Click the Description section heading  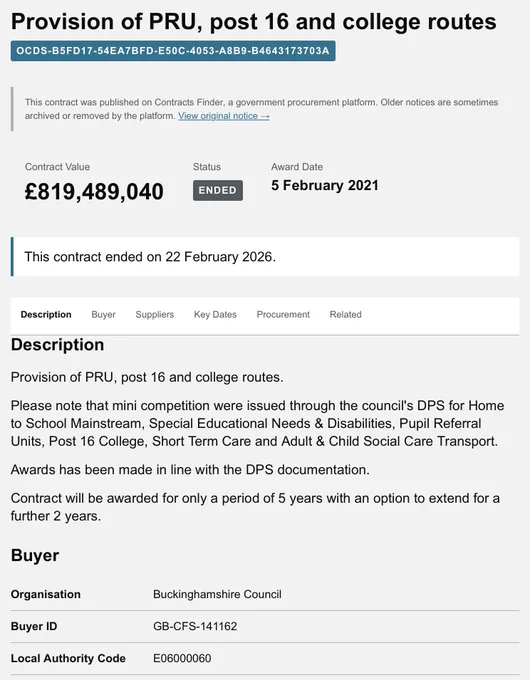pos(57,345)
